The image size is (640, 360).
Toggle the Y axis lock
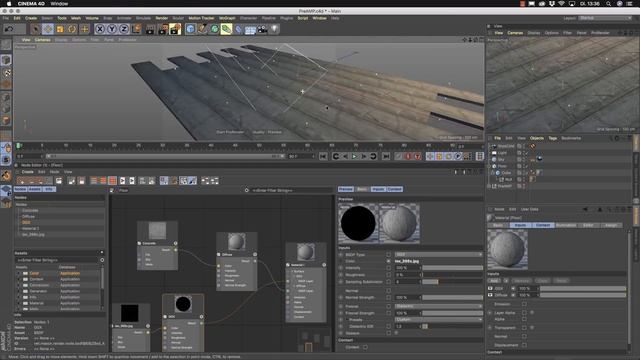click(x=112, y=29)
